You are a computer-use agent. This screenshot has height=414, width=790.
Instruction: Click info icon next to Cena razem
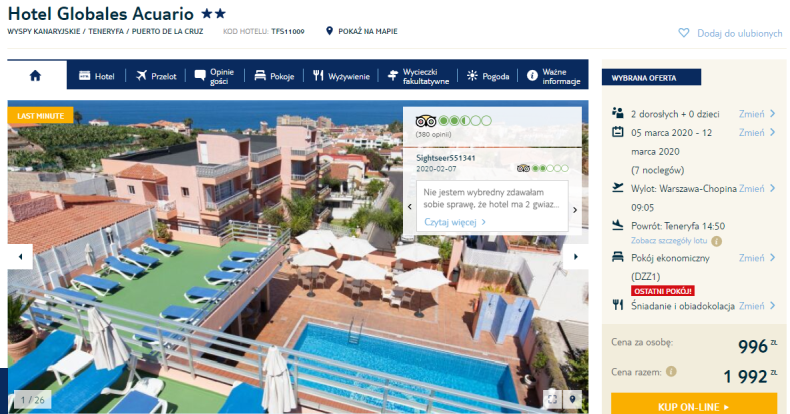tap(671, 372)
